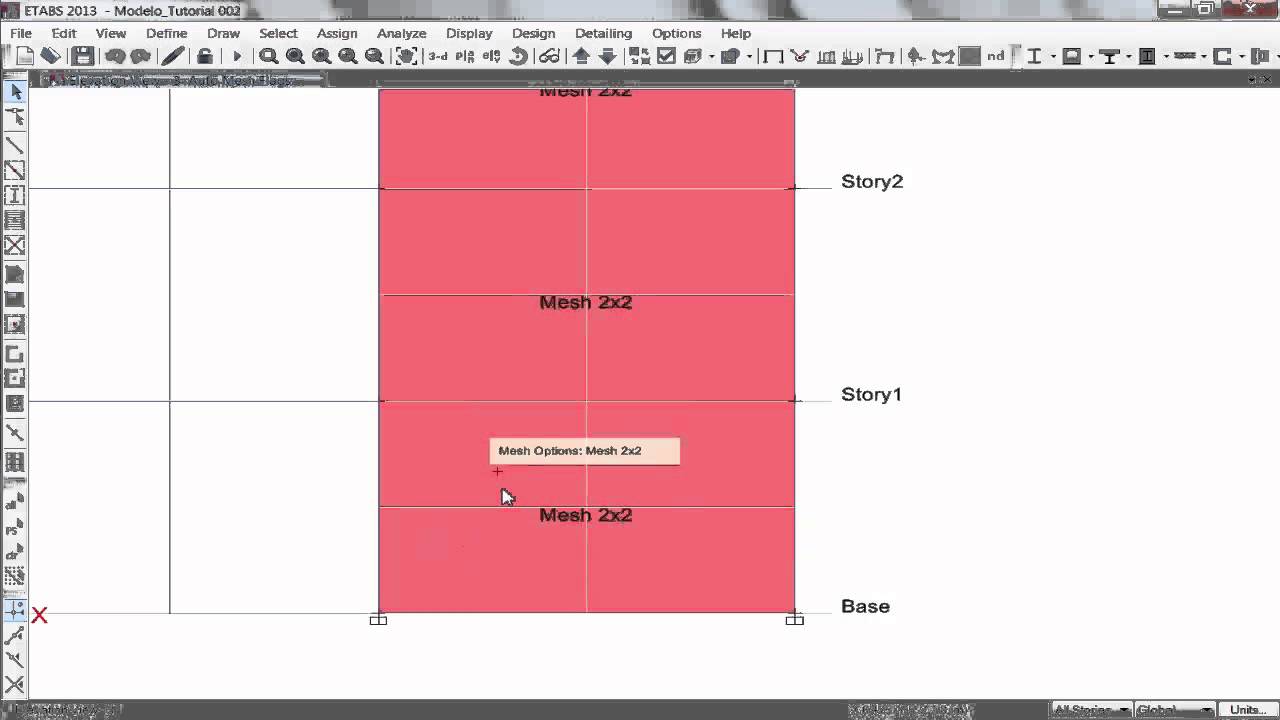This screenshot has width=1280, height=720.
Task: Click the Undo icon
Action: (x=115, y=56)
